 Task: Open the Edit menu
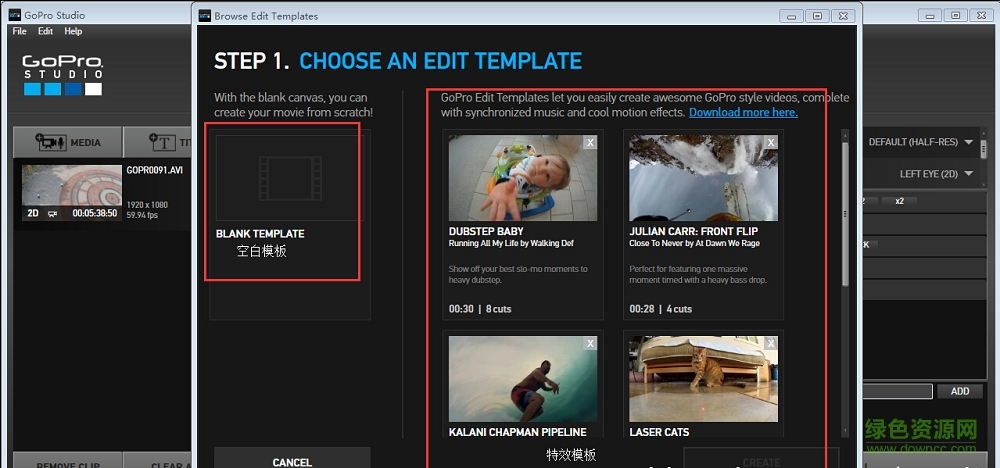(45, 32)
